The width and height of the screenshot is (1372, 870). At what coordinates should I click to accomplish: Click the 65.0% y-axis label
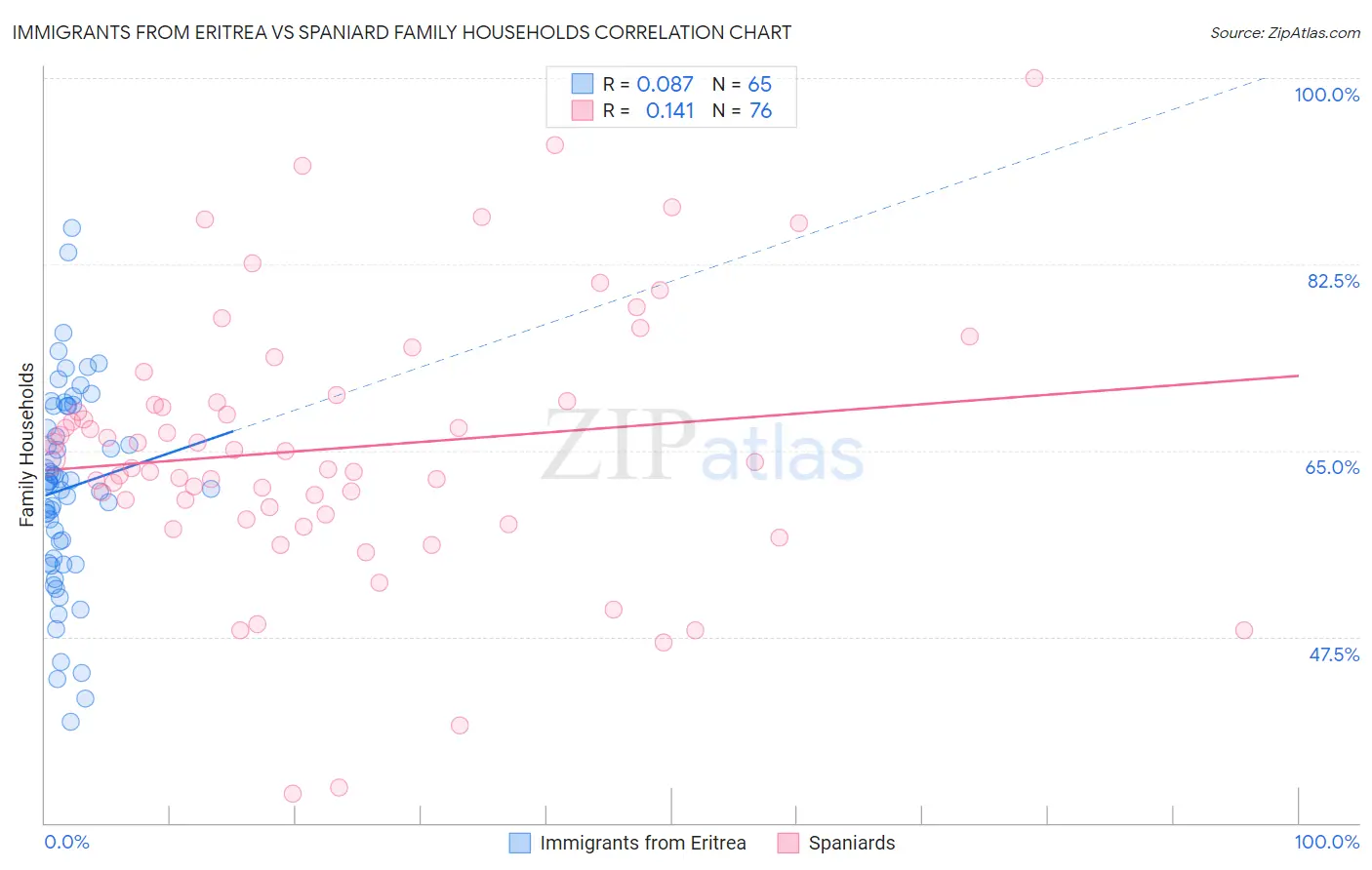1332,467
